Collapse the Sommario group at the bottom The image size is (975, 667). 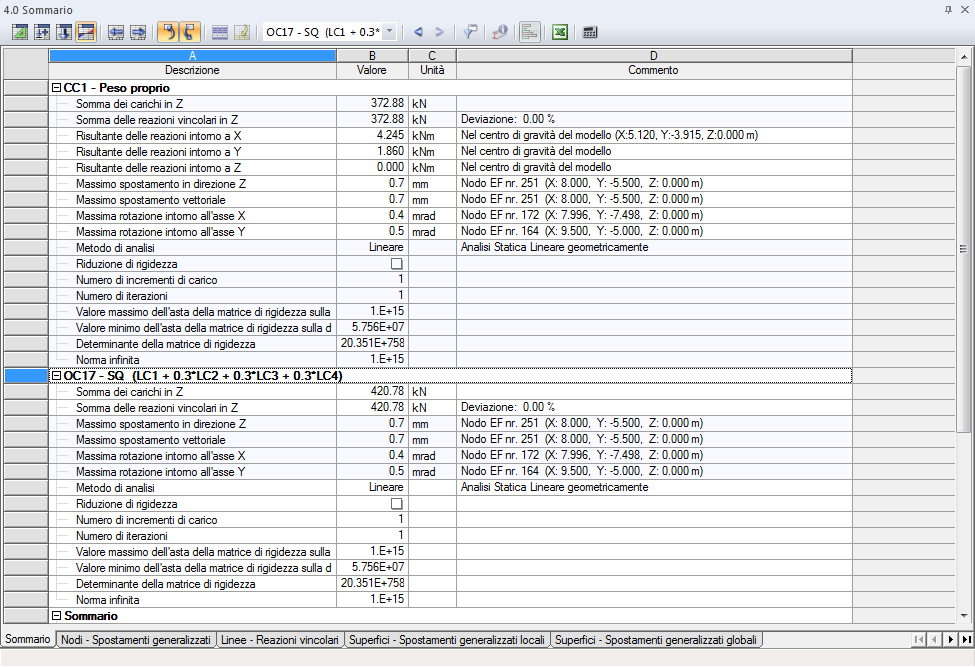point(57,616)
